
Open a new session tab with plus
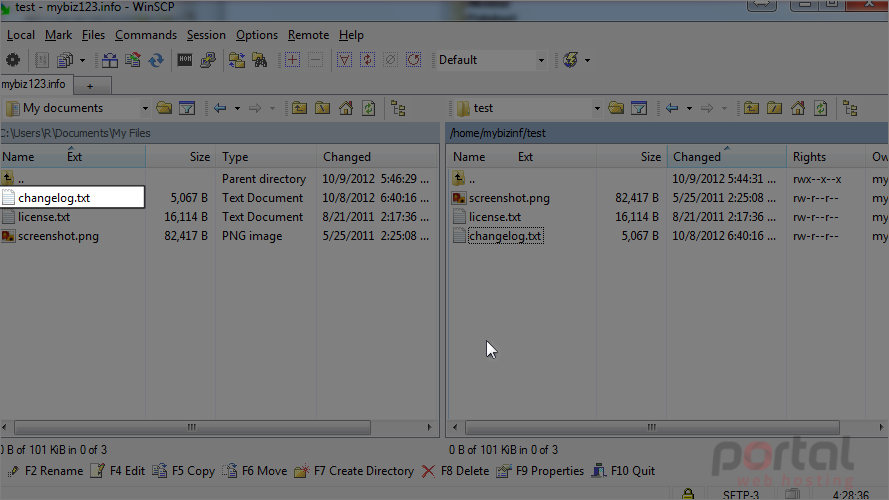pos(90,86)
